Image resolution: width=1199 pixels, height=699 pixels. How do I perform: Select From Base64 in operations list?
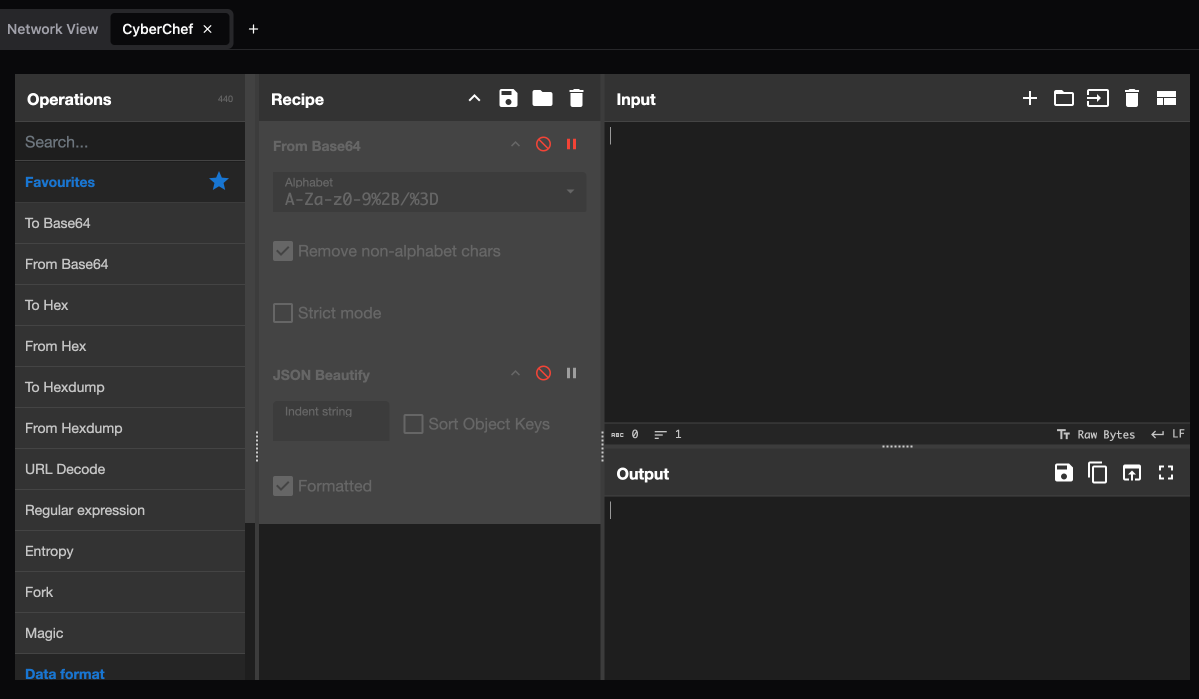(130, 264)
